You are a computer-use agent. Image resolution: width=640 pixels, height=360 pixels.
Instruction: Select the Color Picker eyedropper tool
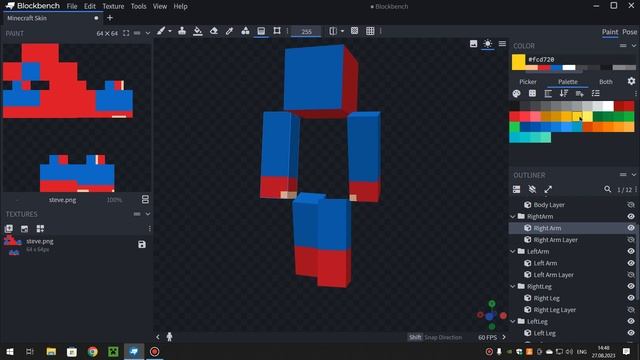click(229, 31)
